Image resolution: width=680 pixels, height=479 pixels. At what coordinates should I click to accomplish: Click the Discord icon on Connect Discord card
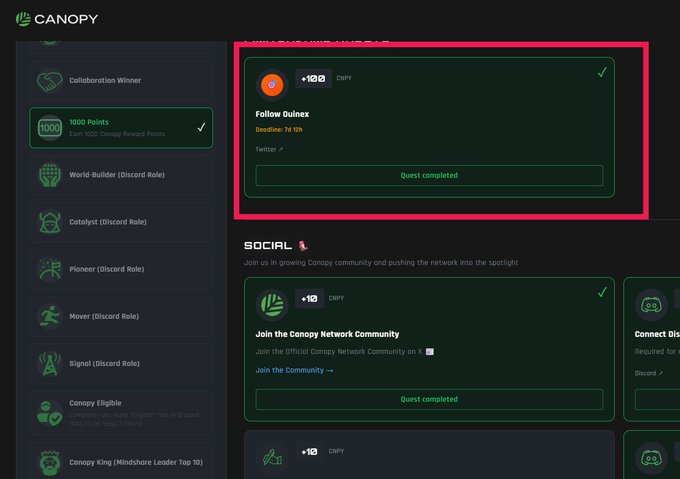coord(651,305)
